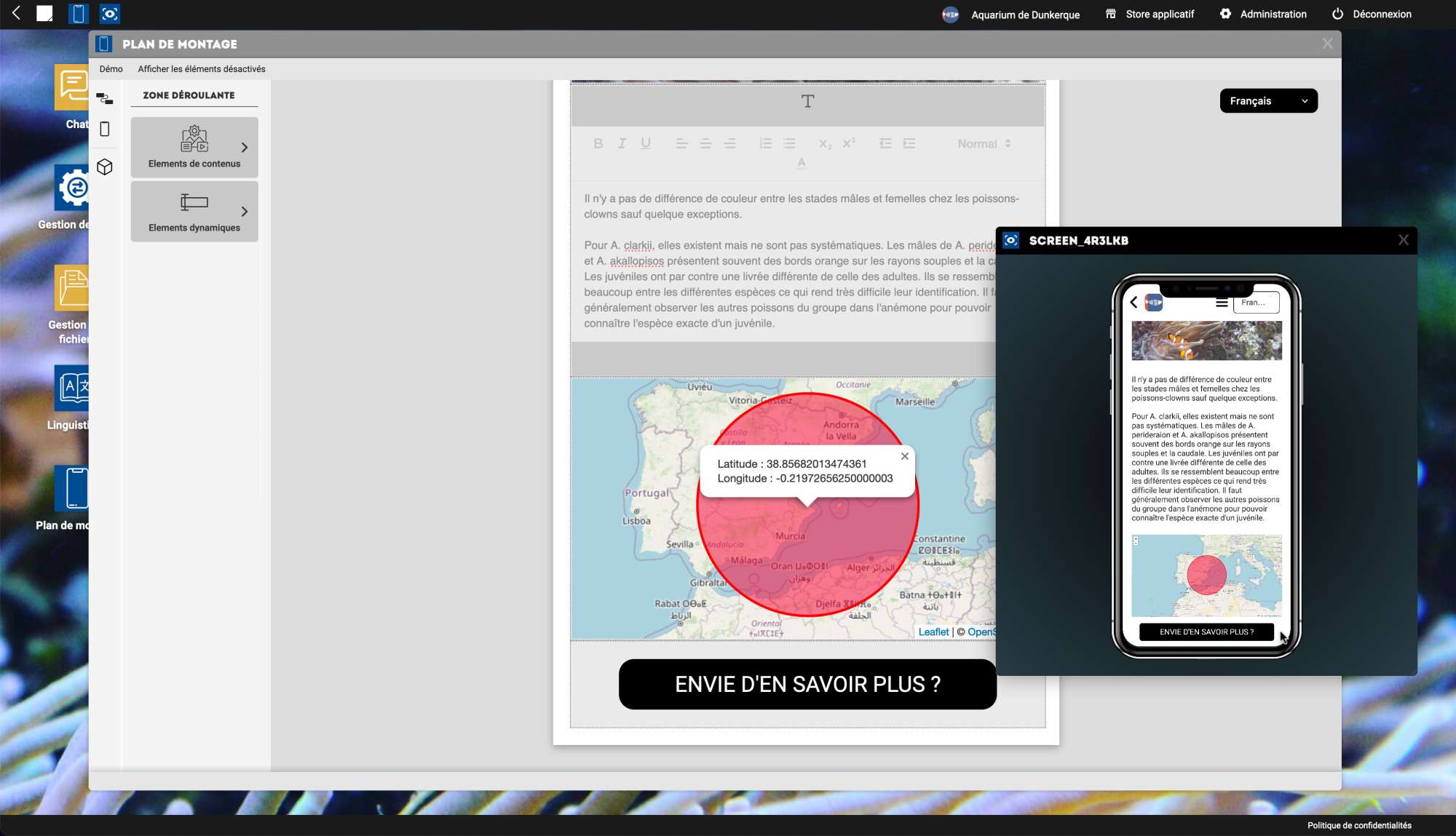Click the white square icon in top bar
This screenshot has width=1456, height=836.
(x=45, y=14)
